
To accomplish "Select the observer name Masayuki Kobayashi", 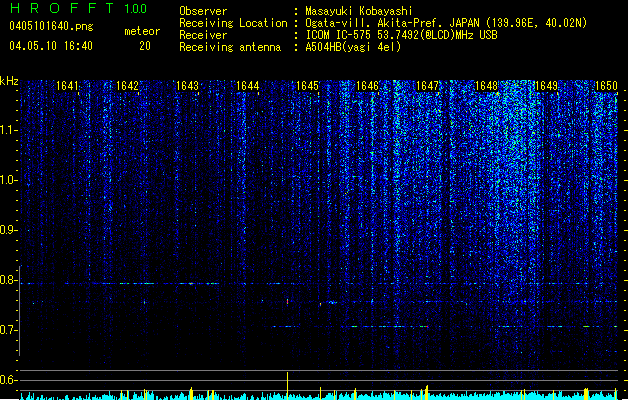I will pyautogui.click(x=359, y=11).
